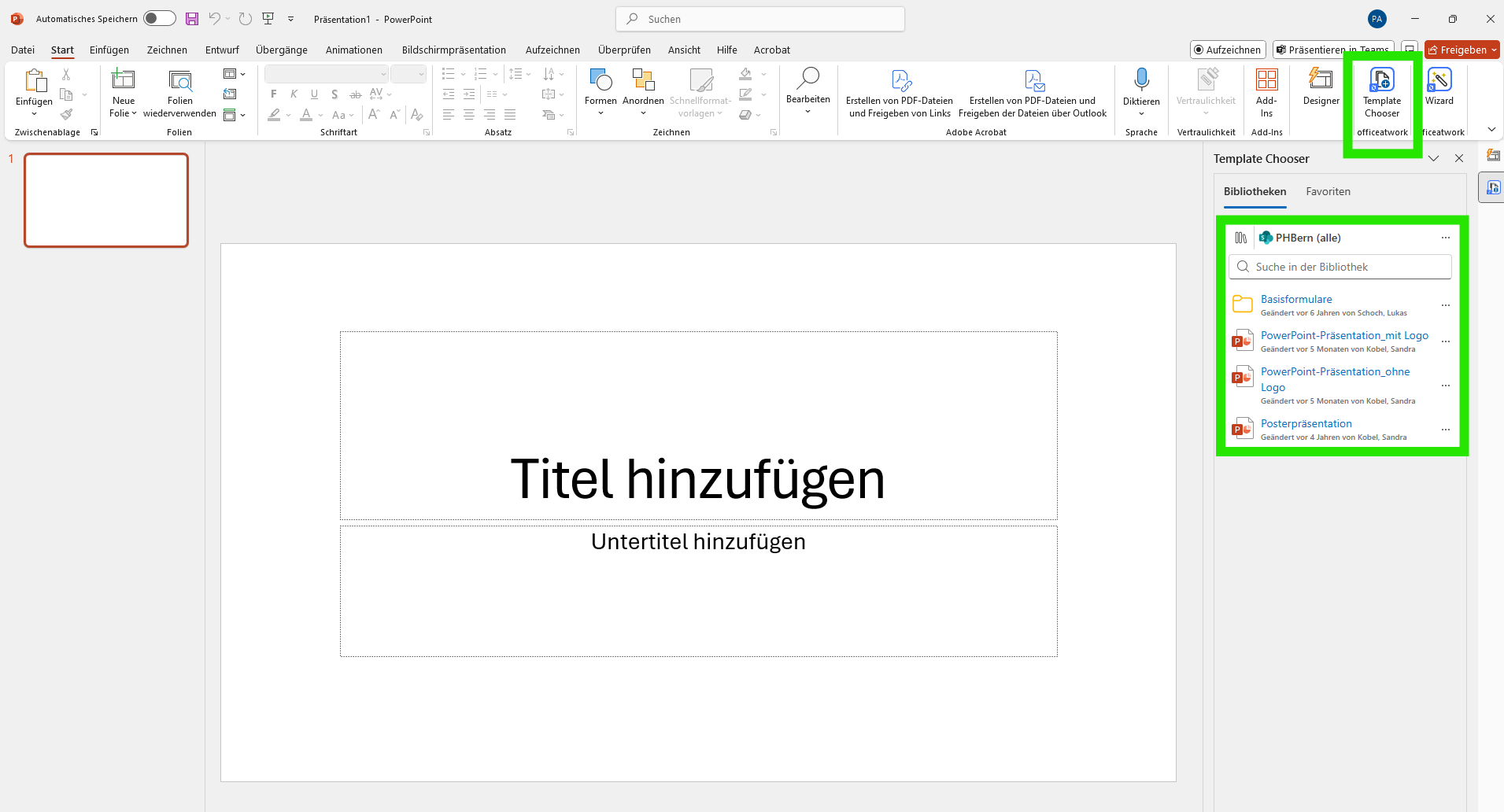Open the bullet list dropdown
This screenshot has width=1504, height=812.
[x=461, y=73]
